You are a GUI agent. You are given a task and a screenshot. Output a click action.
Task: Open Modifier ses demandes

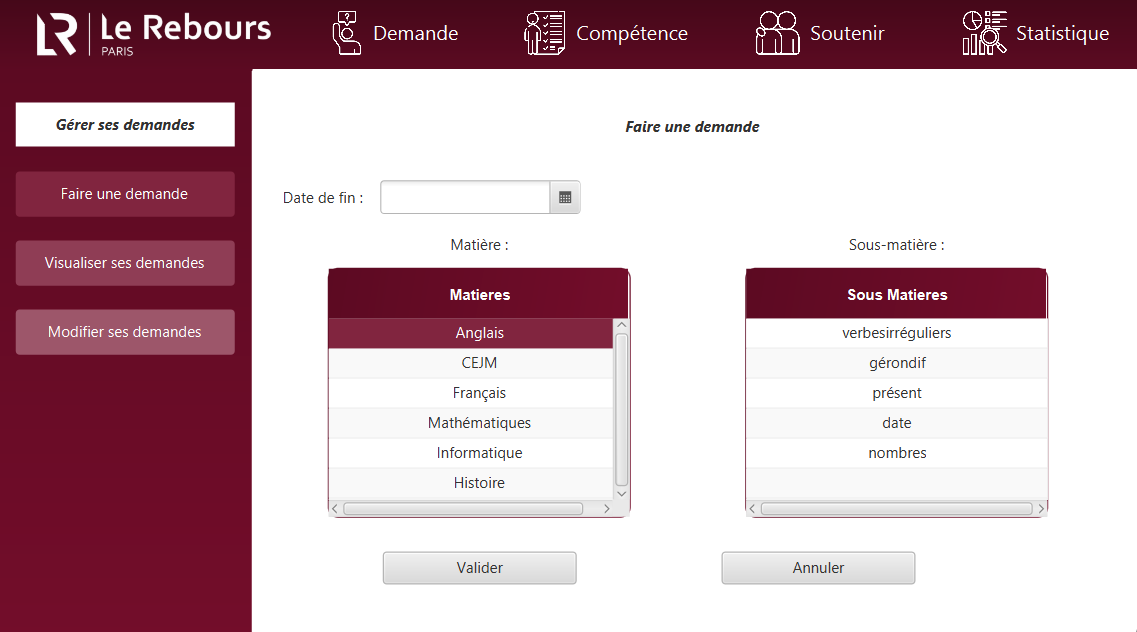pos(125,332)
